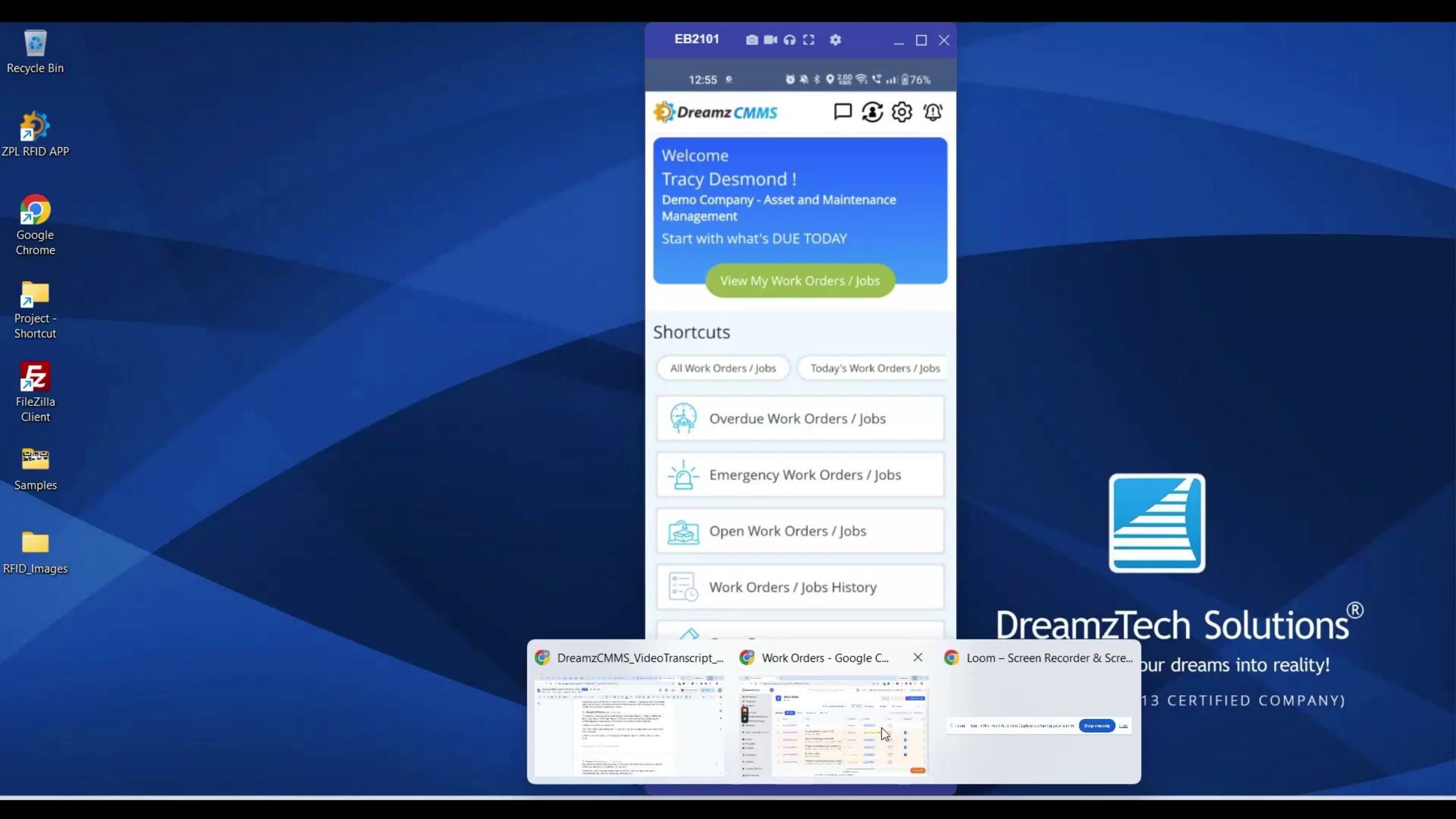Click the "12:55" time in phone status bar
This screenshot has width=1456, height=819.
tap(703, 80)
